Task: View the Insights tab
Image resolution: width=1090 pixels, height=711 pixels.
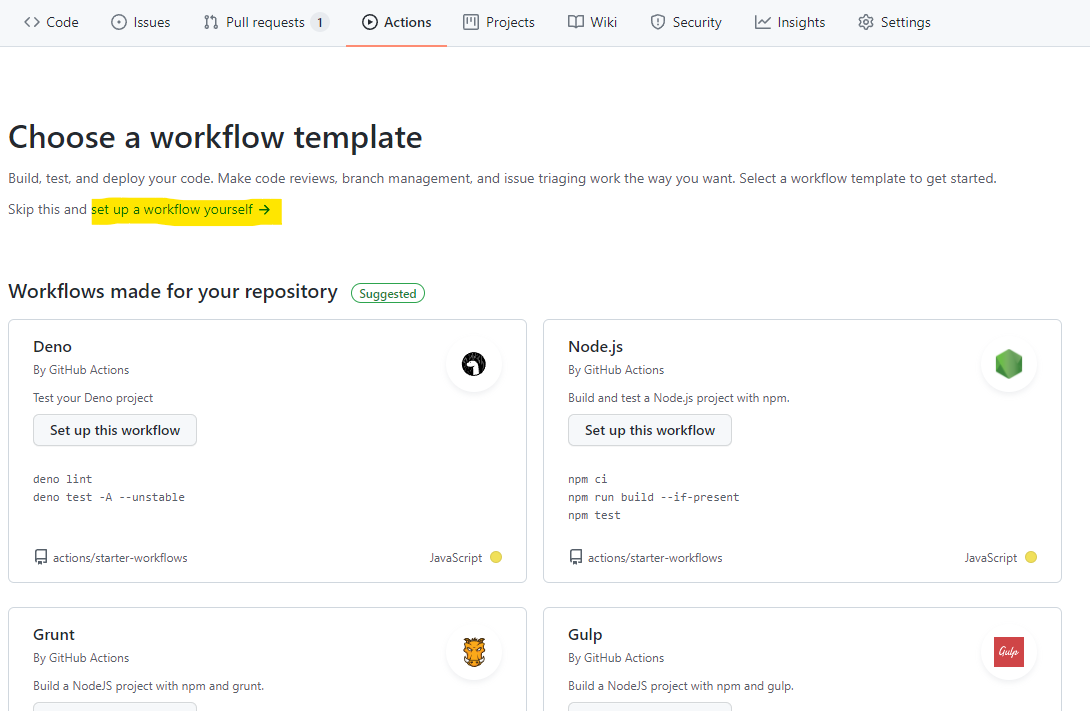Action: (790, 22)
